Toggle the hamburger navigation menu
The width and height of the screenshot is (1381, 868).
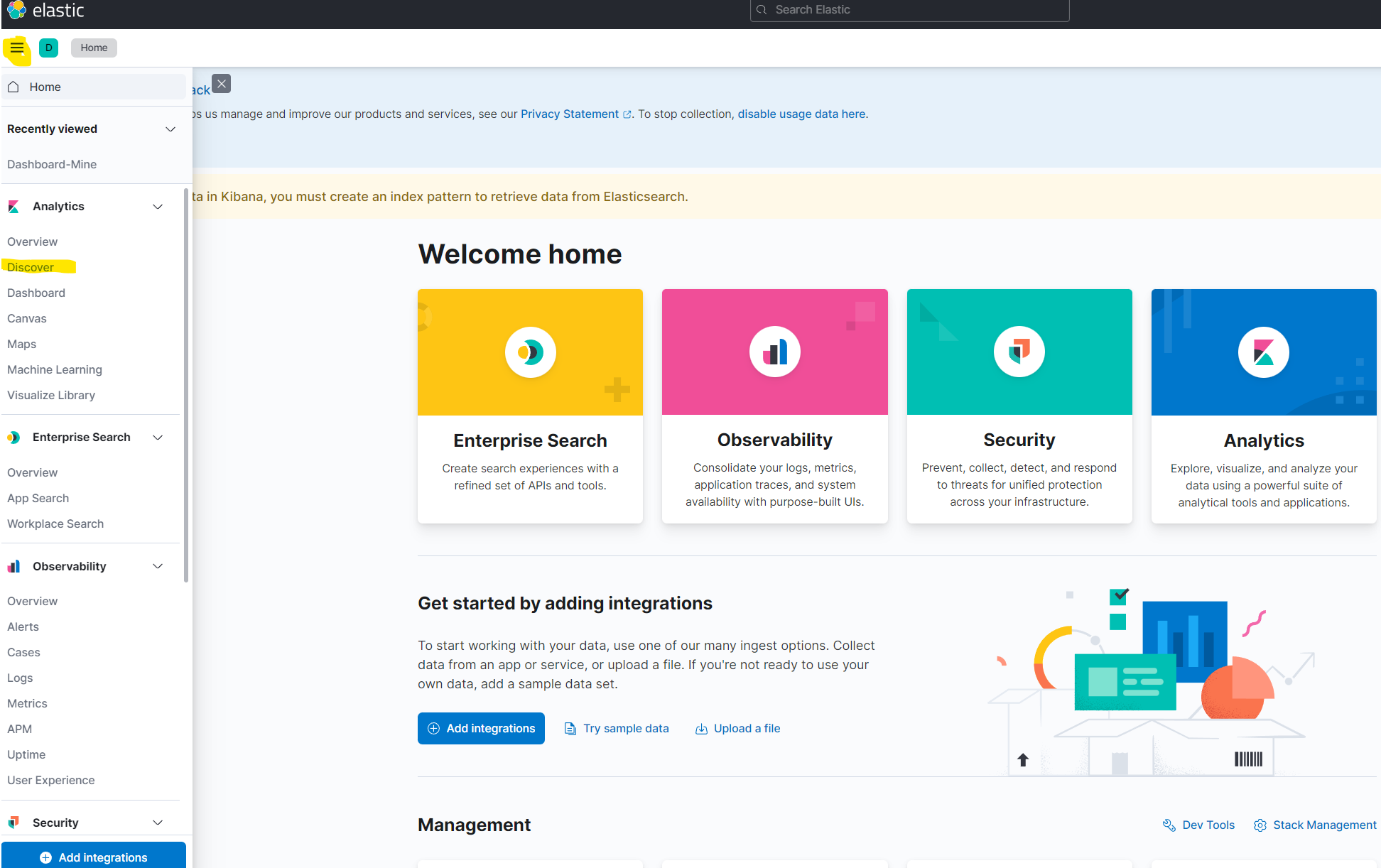tap(17, 48)
